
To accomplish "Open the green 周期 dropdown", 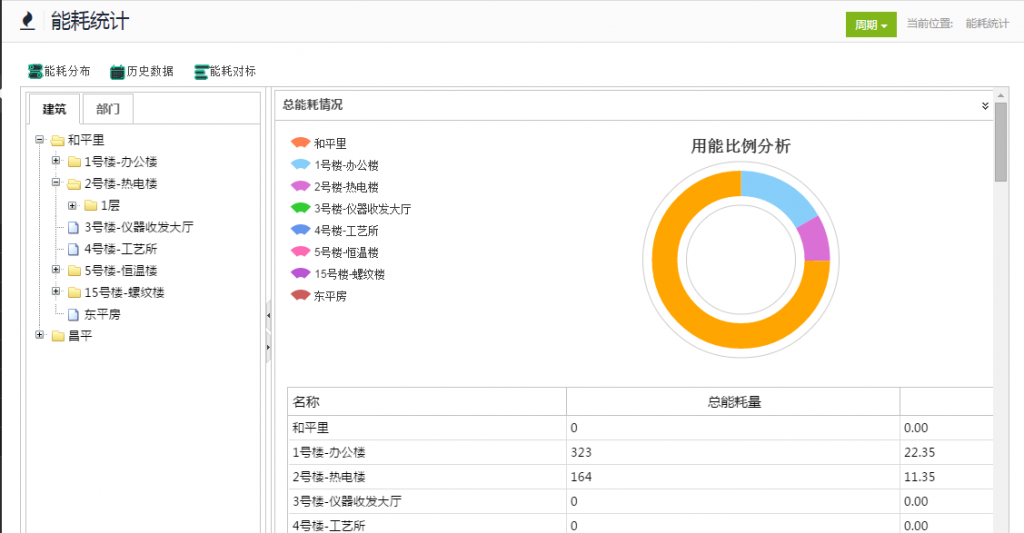I will [x=871, y=25].
